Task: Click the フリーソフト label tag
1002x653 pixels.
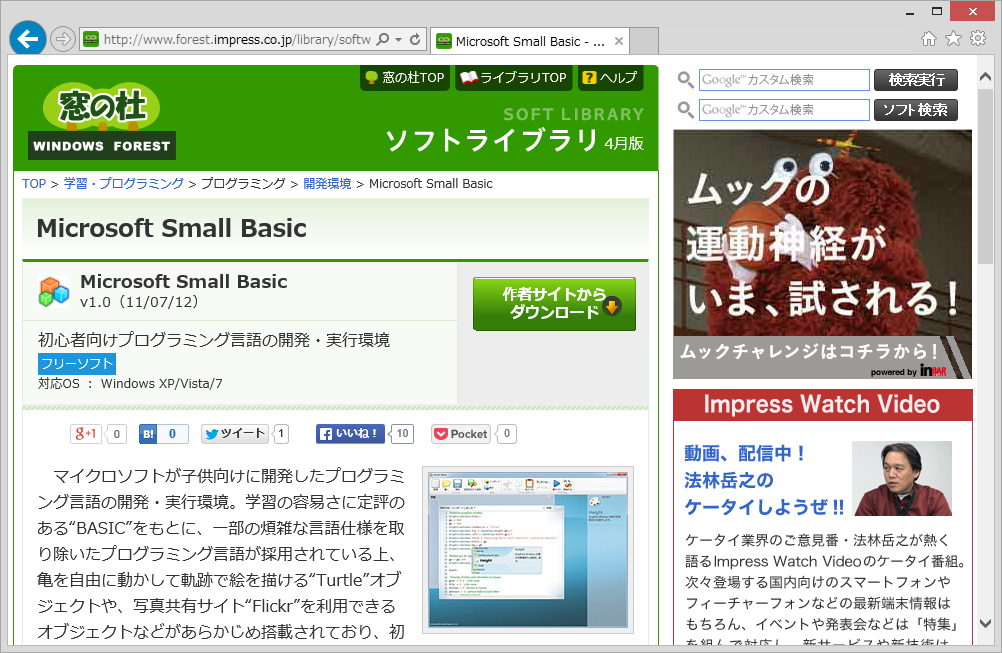Action: (x=77, y=364)
